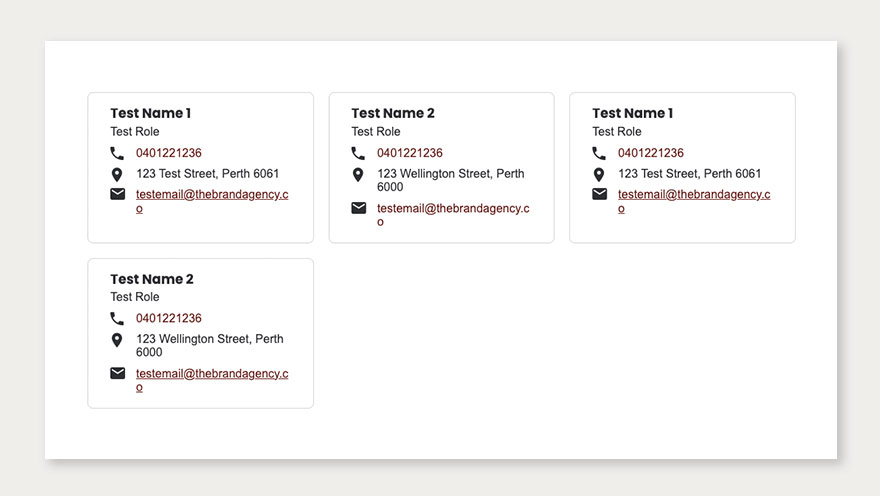The image size is (880, 496).
Task: Click the location pin icon beside 123 Test Street in the top-left card
Action: [118, 174]
